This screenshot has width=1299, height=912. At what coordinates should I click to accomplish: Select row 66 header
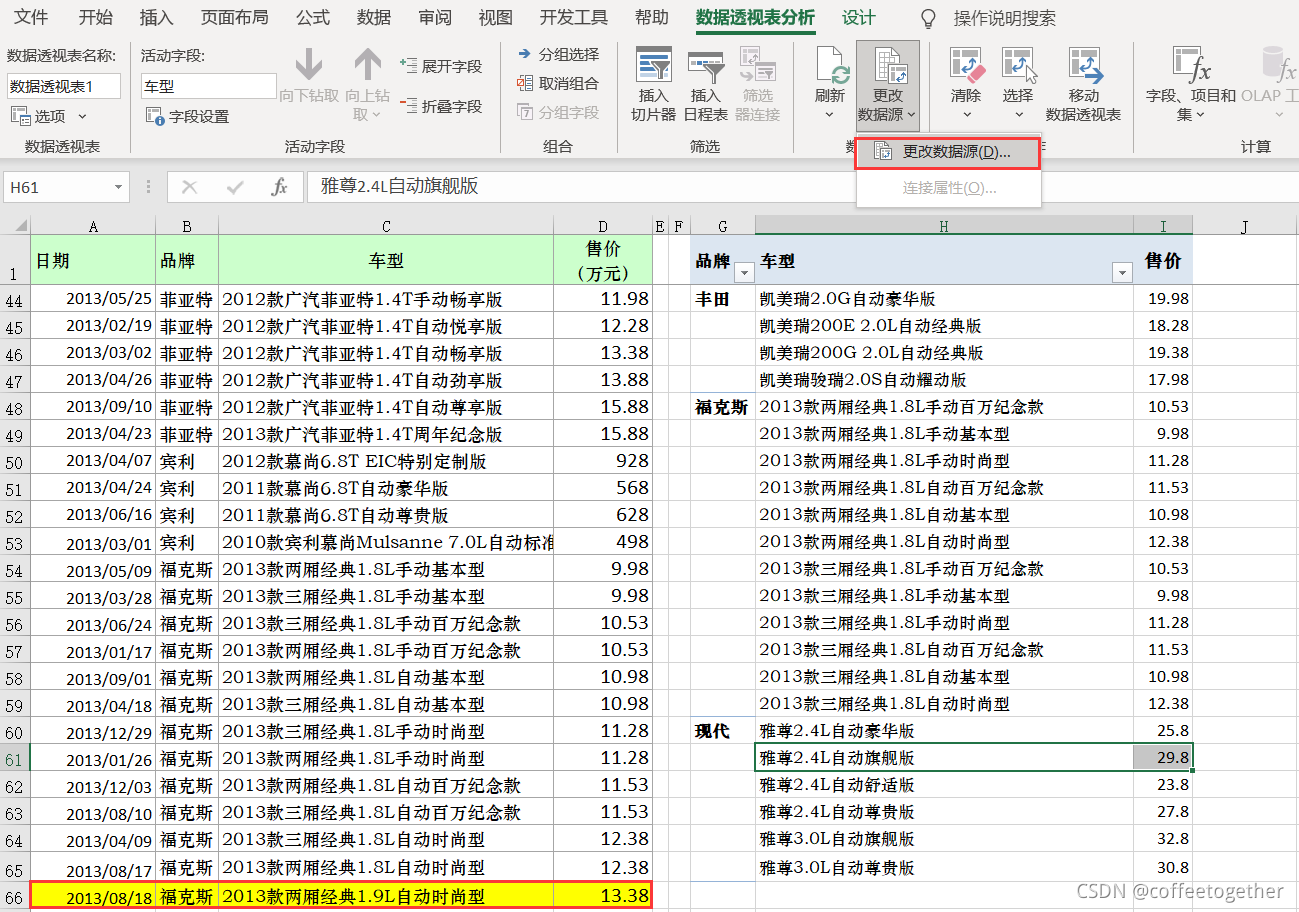(15, 897)
